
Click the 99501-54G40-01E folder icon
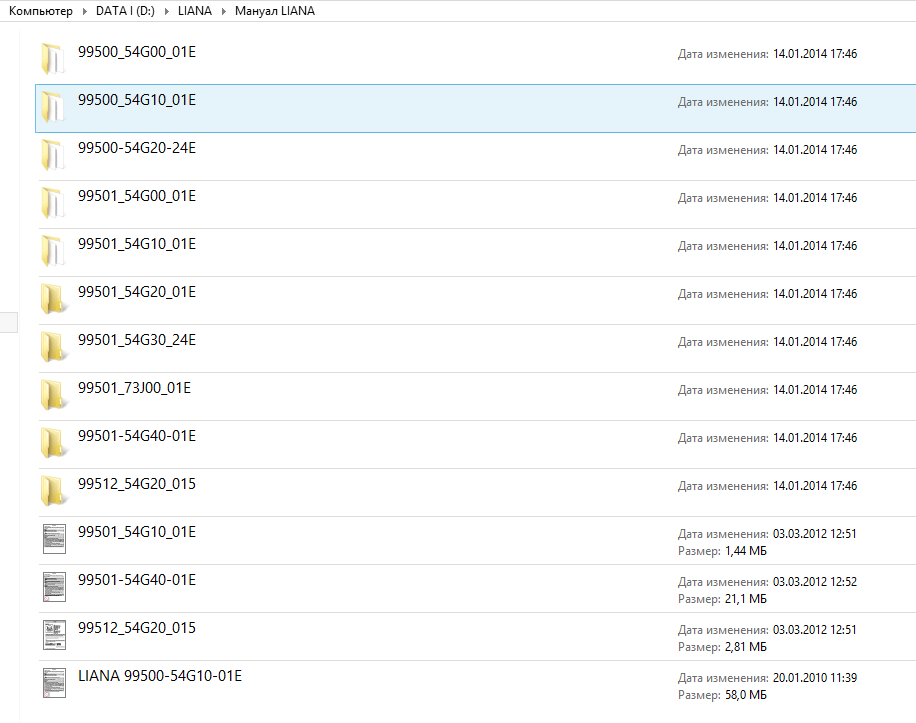pos(54,443)
